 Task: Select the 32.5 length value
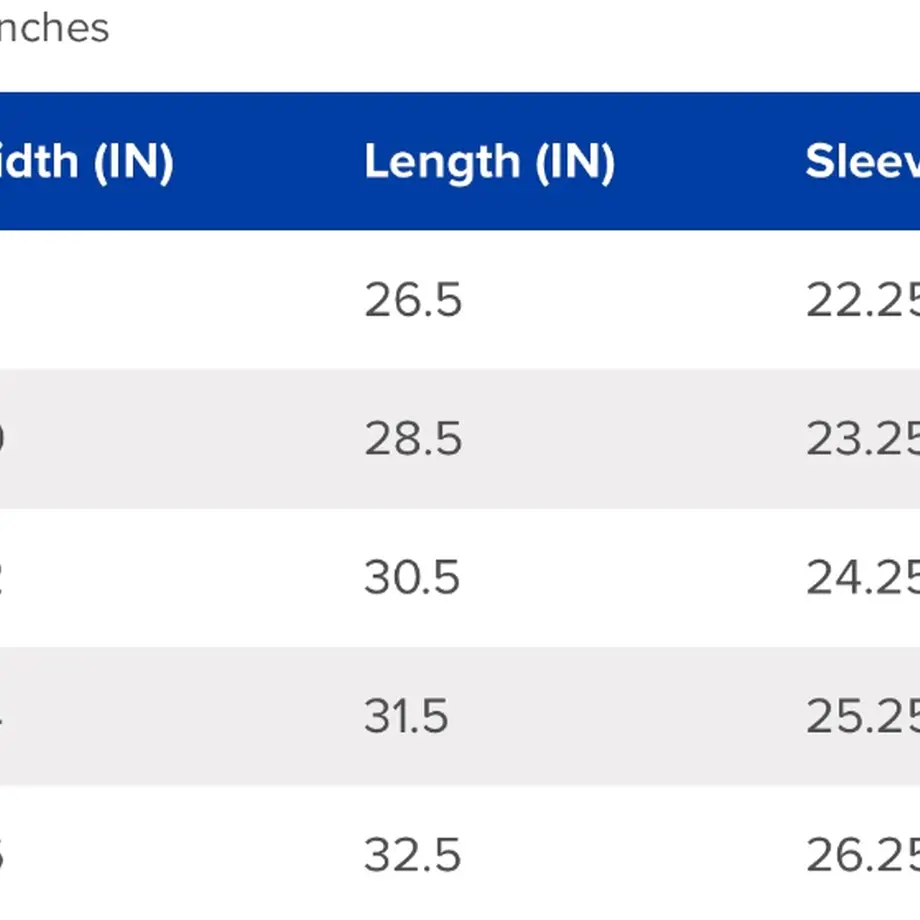pyautogui.click(x=412, y=855)
